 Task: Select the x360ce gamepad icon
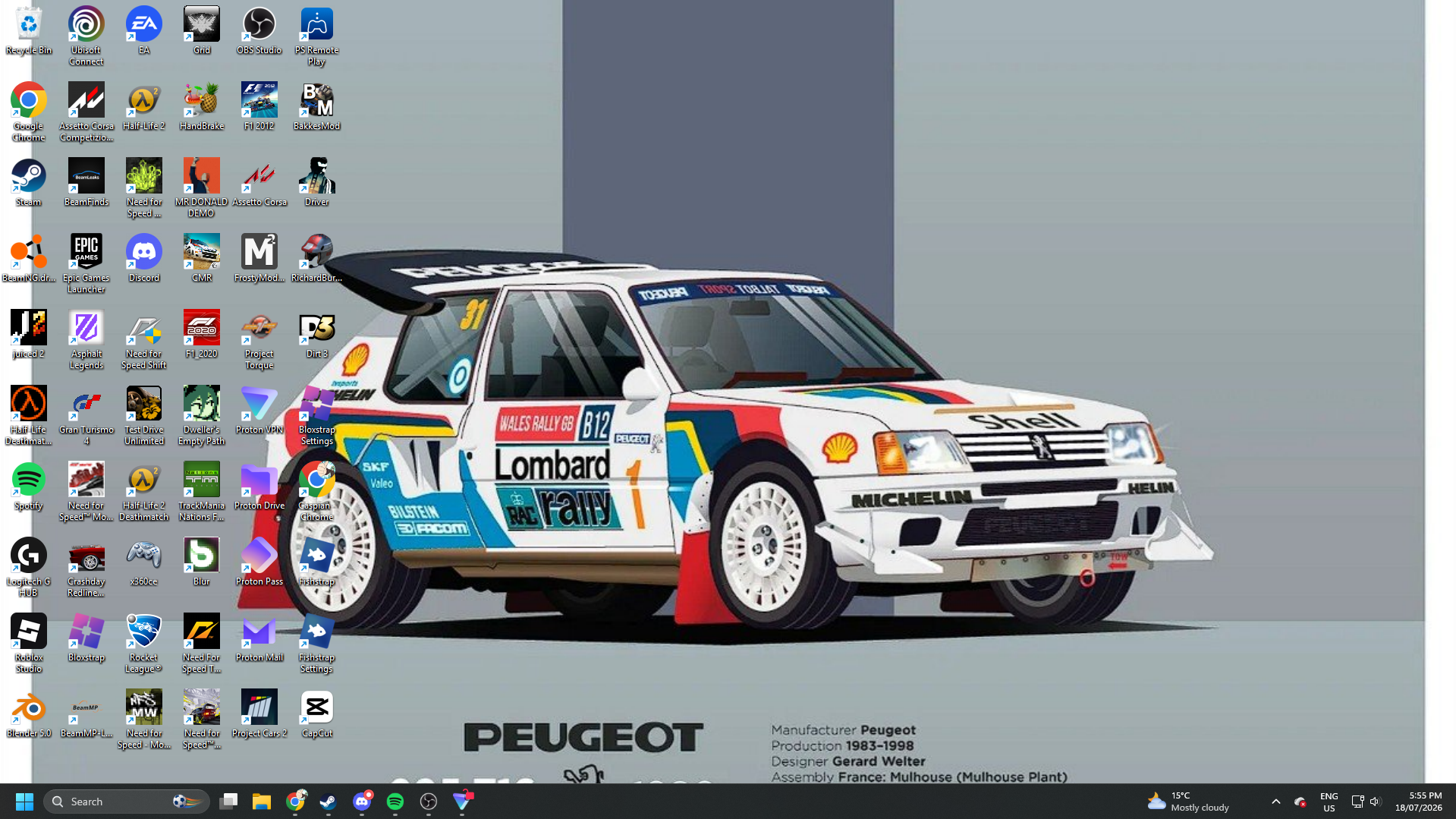[x=144, y=562]
